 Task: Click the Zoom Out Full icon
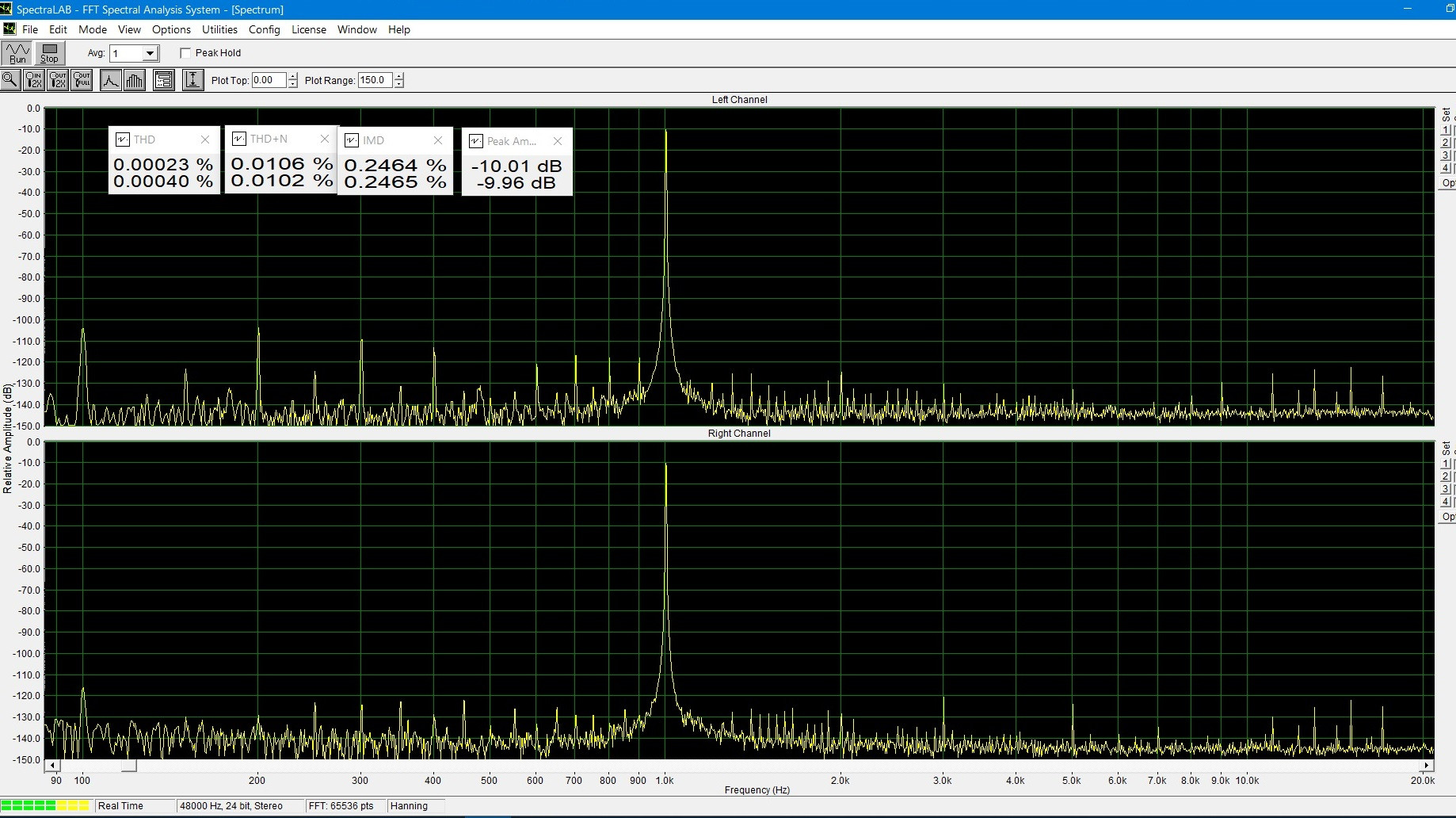point(82,80)
